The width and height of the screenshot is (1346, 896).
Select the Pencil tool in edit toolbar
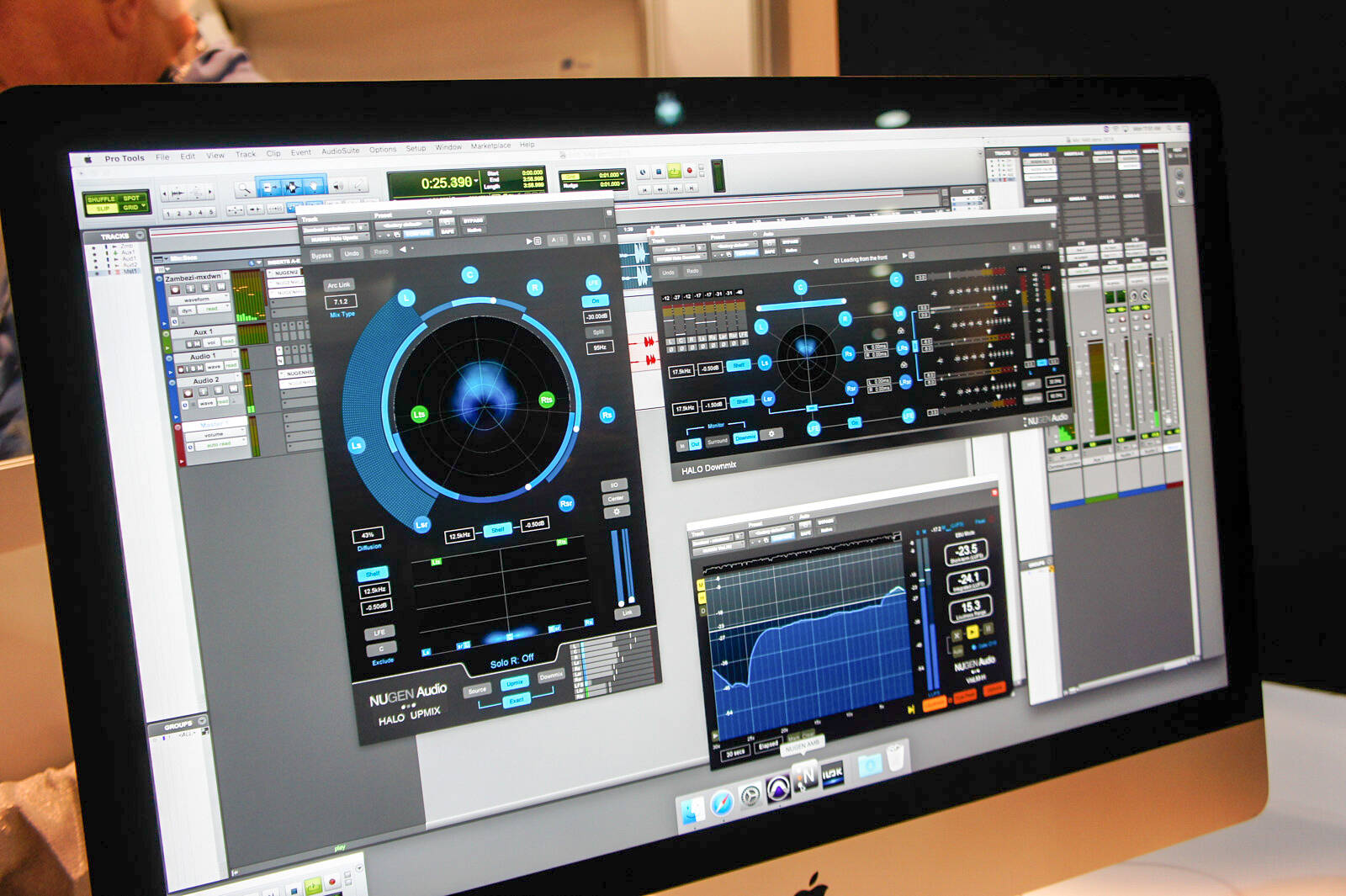pos(358,185)
